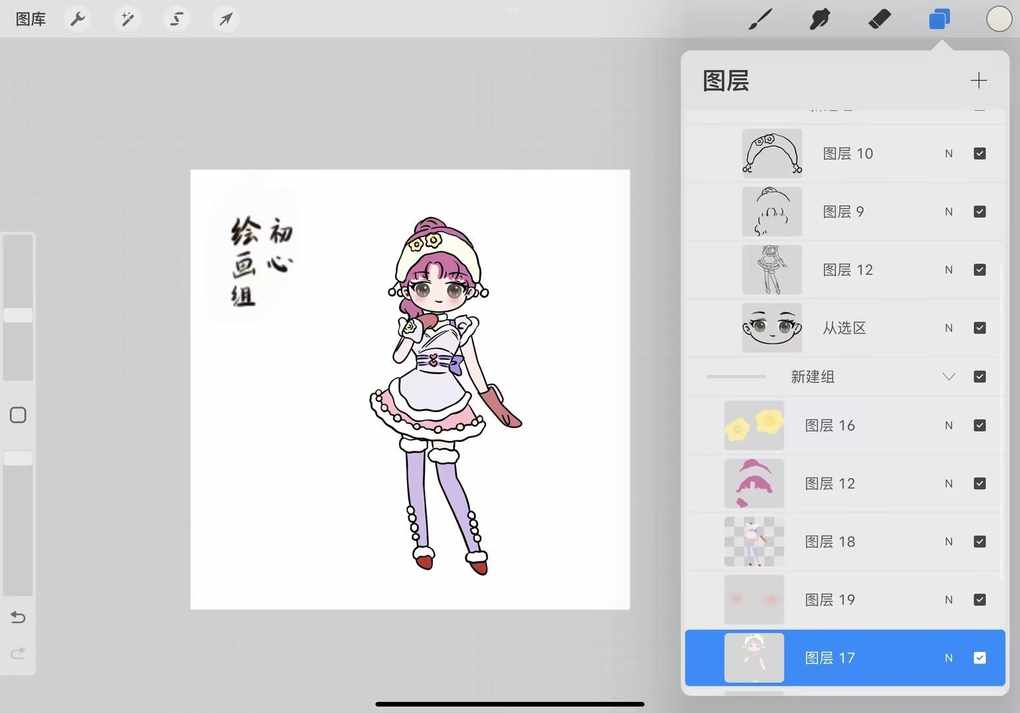Select the layer named 从选区
Screen dimensions: 1020x713
pos(844,328)
